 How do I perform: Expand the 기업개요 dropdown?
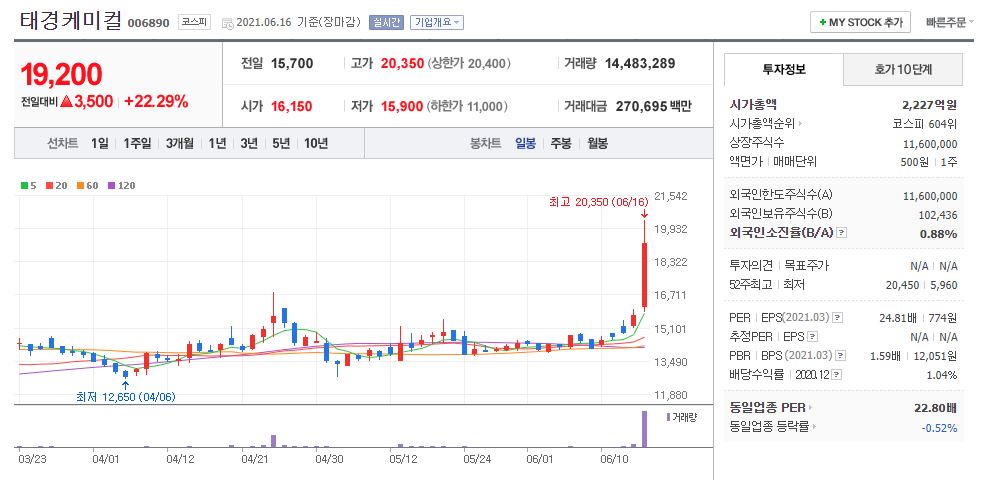437,22
